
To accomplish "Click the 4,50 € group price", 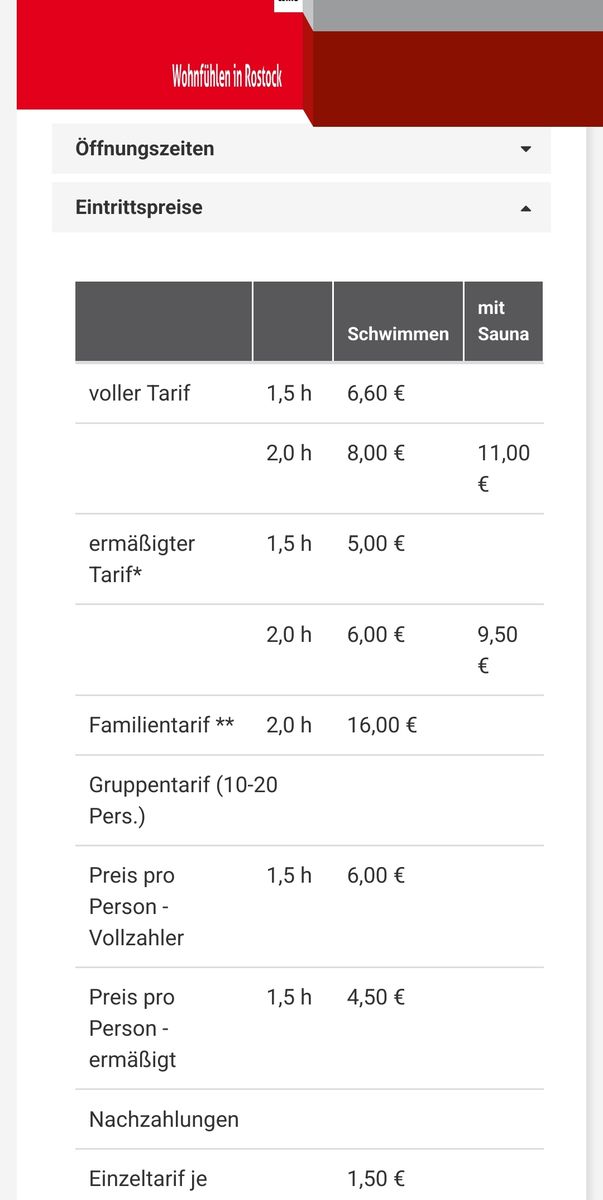I will pyautogui.click(x=376, y=997).
